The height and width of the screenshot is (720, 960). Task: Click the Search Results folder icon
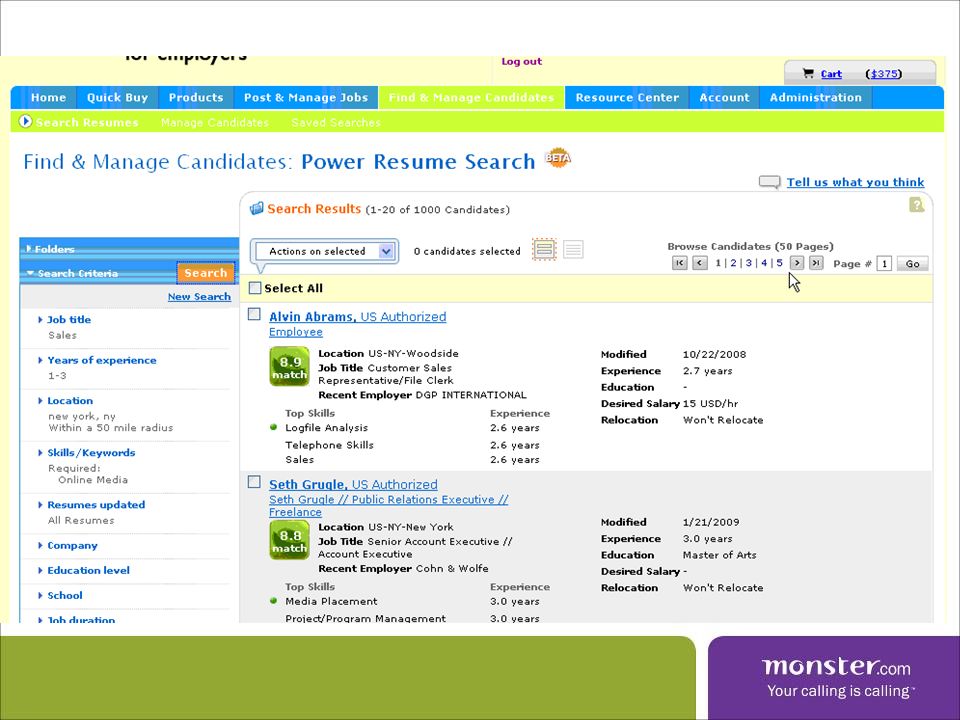(x=257, y=209)
